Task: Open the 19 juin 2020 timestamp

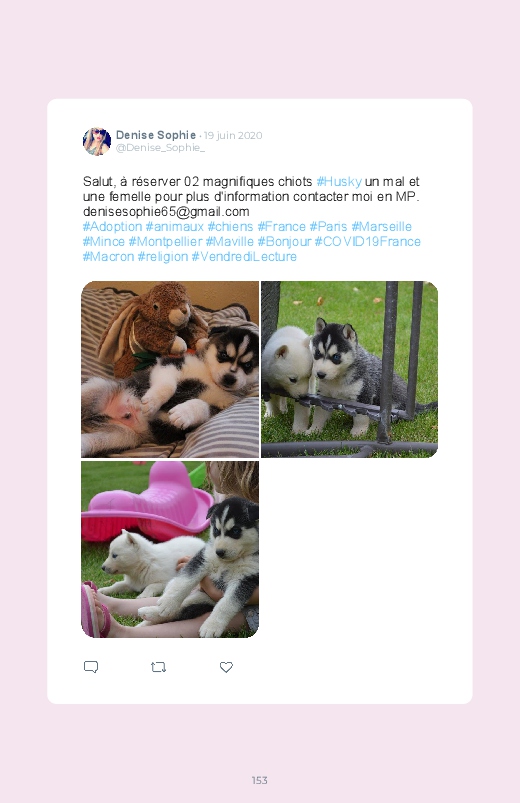Action: pyautogui.click(x=233, y=135)
